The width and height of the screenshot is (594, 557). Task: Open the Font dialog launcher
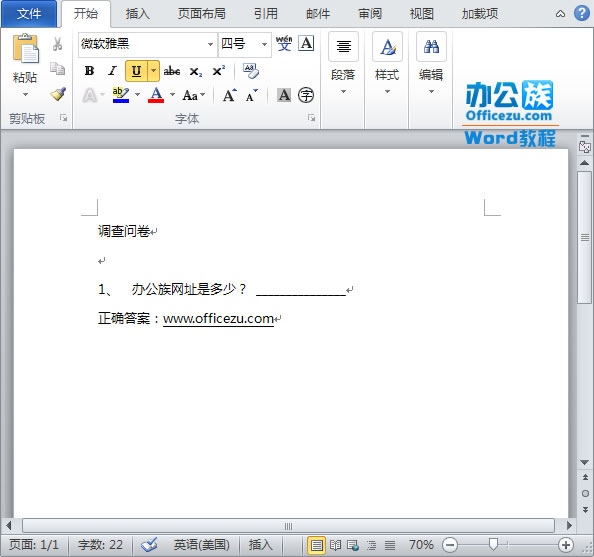311,119
